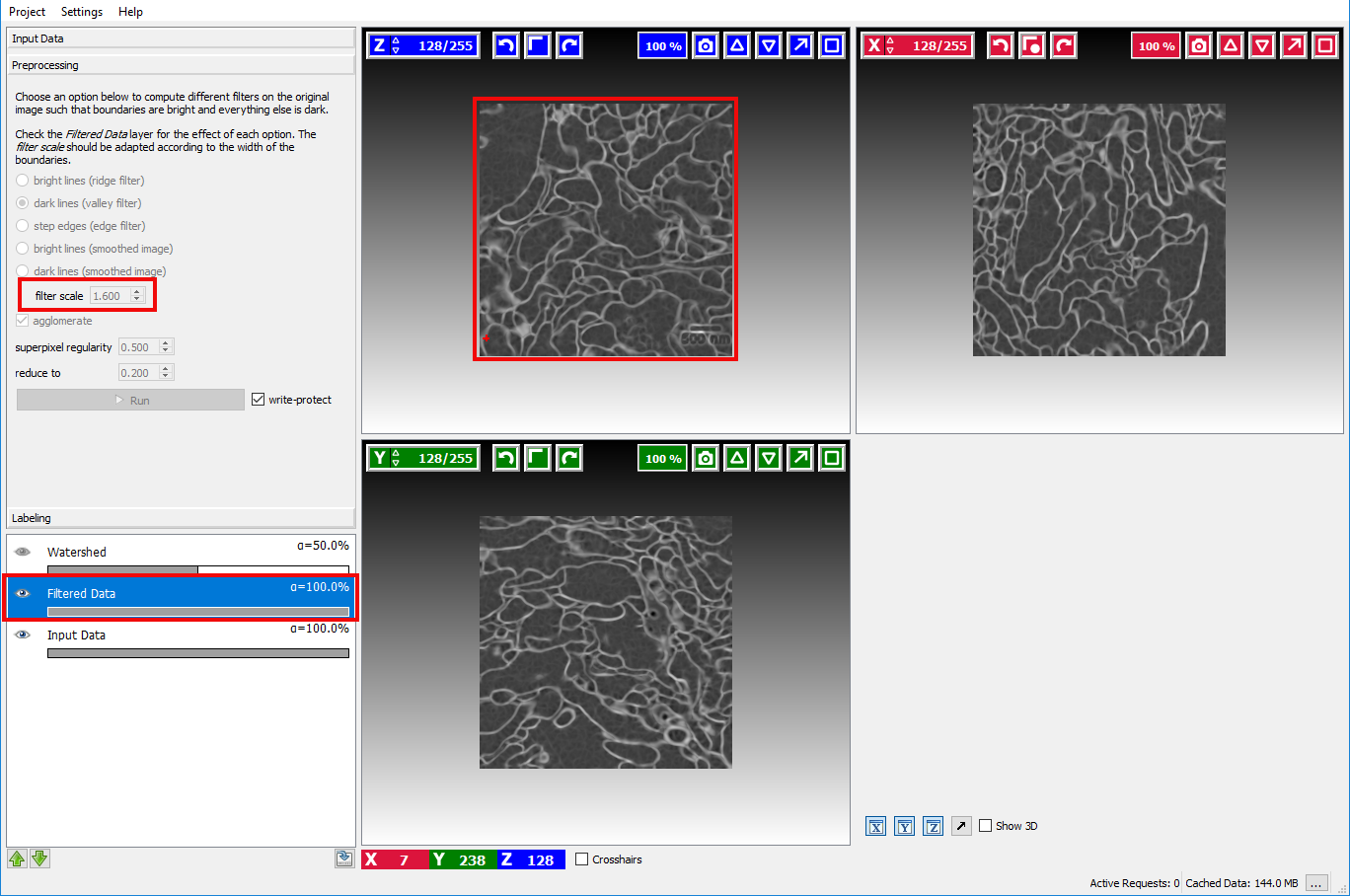1350x896 pixels.
Task: Adjust the Watershed layer opacity slider
Action: [198, 569]
